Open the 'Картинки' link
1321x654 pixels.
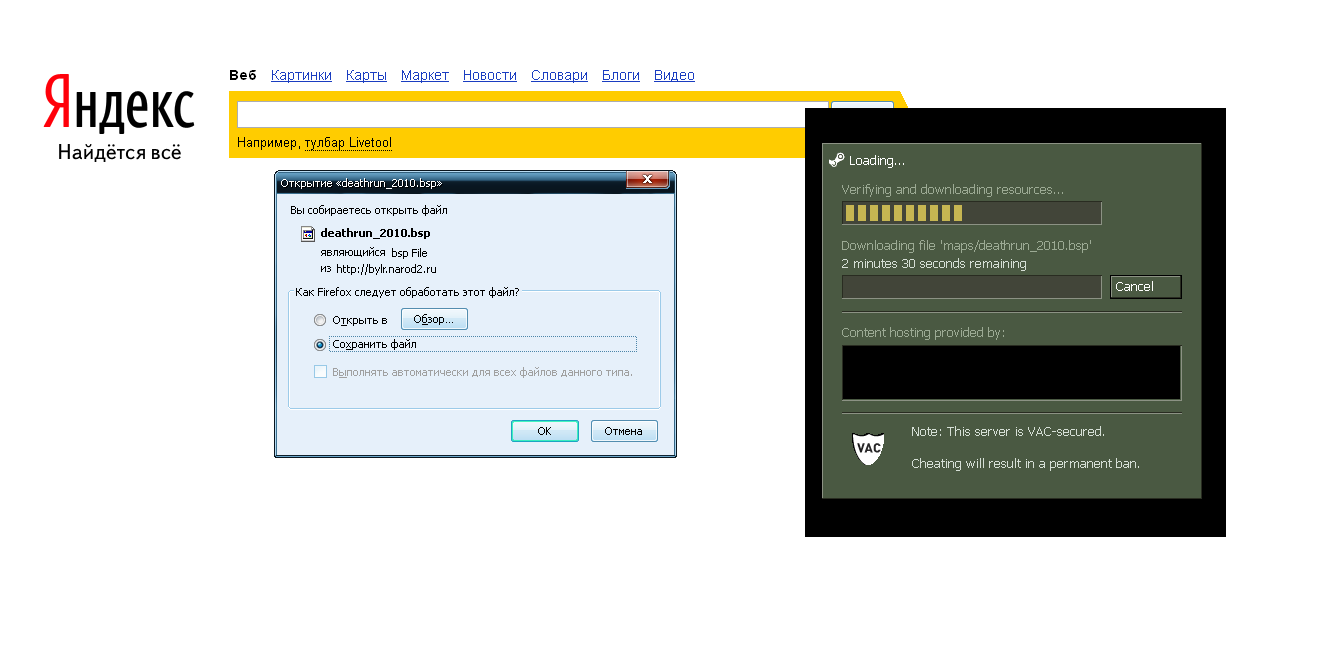[x=301, y=75]
